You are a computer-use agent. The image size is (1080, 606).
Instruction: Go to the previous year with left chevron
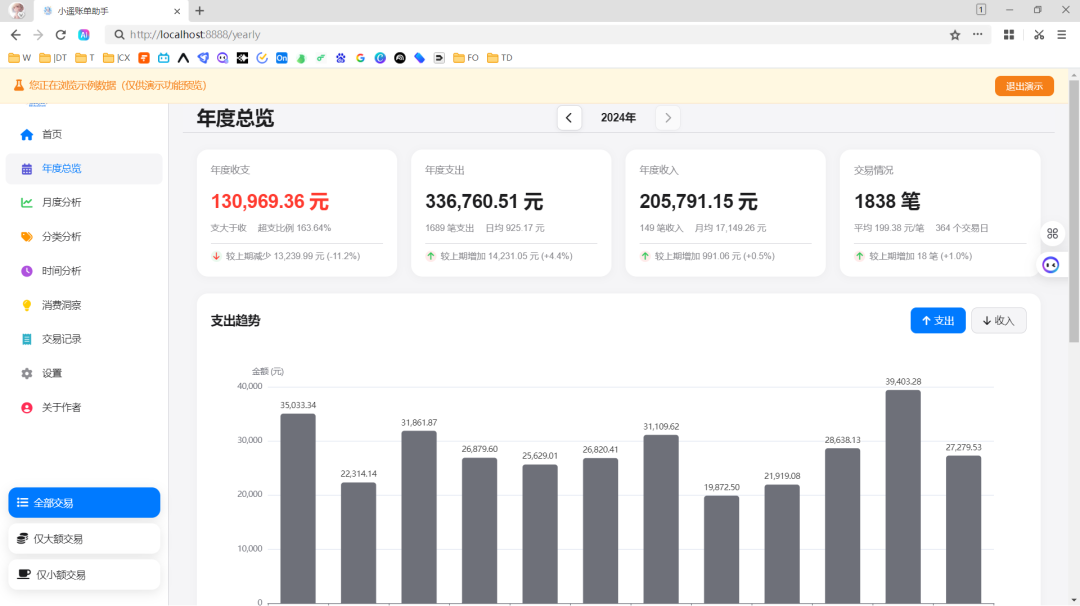coord(569,118)
